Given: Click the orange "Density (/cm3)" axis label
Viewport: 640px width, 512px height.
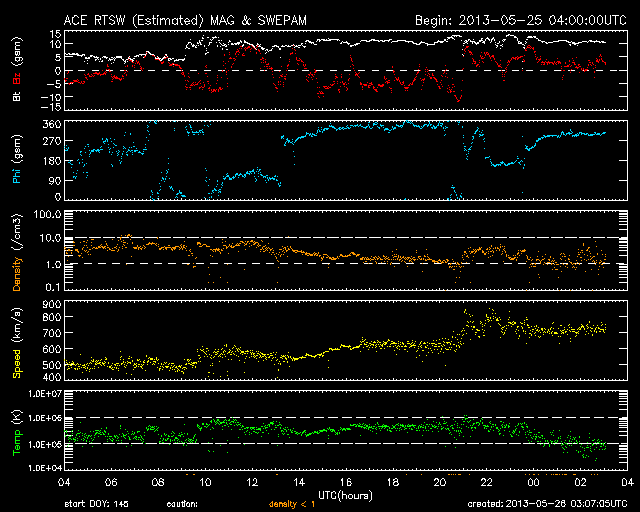Looking at the screenshot, I should pos(17,252).
